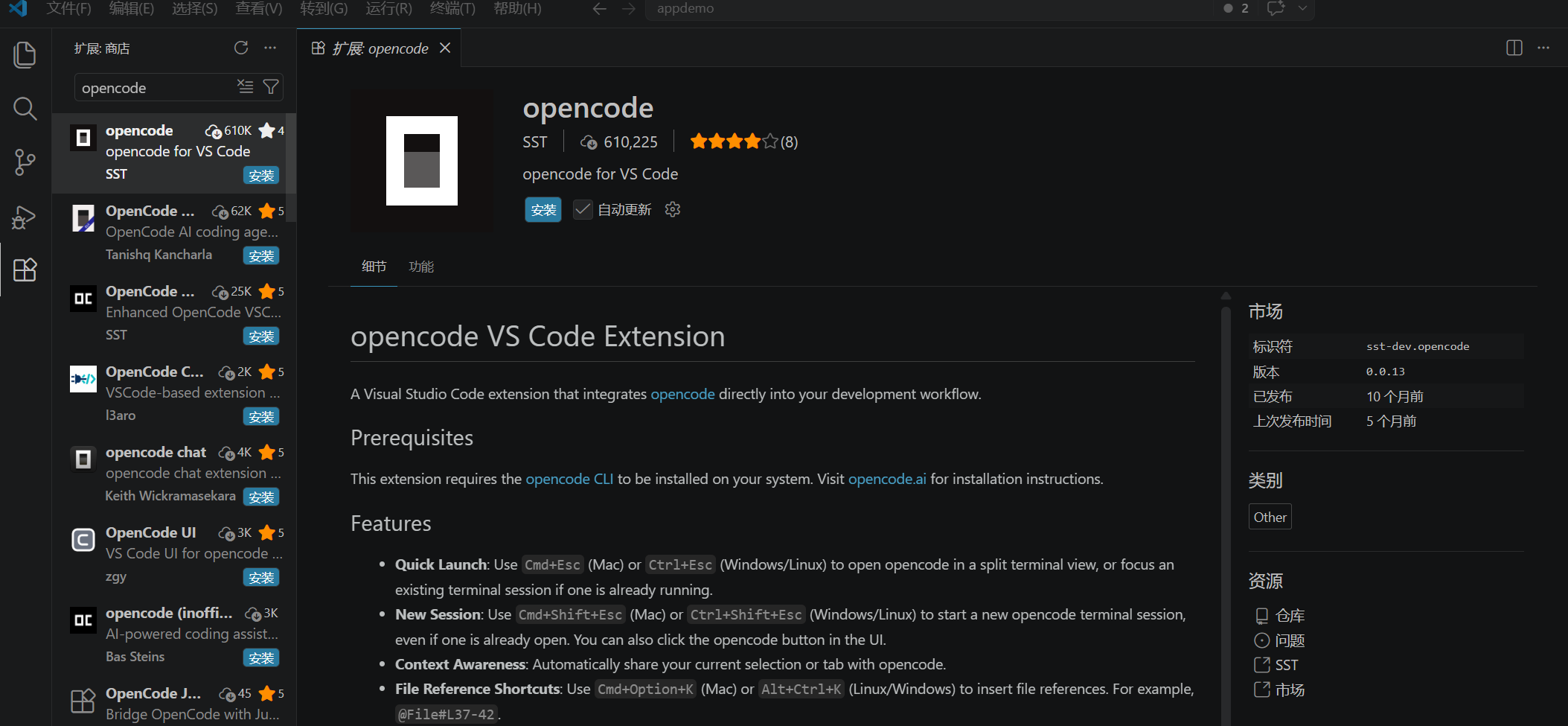This screenshot has width=1568, height=726.
Task: Open the extension filter funnel menu
Action: click(x=271, y=86)
